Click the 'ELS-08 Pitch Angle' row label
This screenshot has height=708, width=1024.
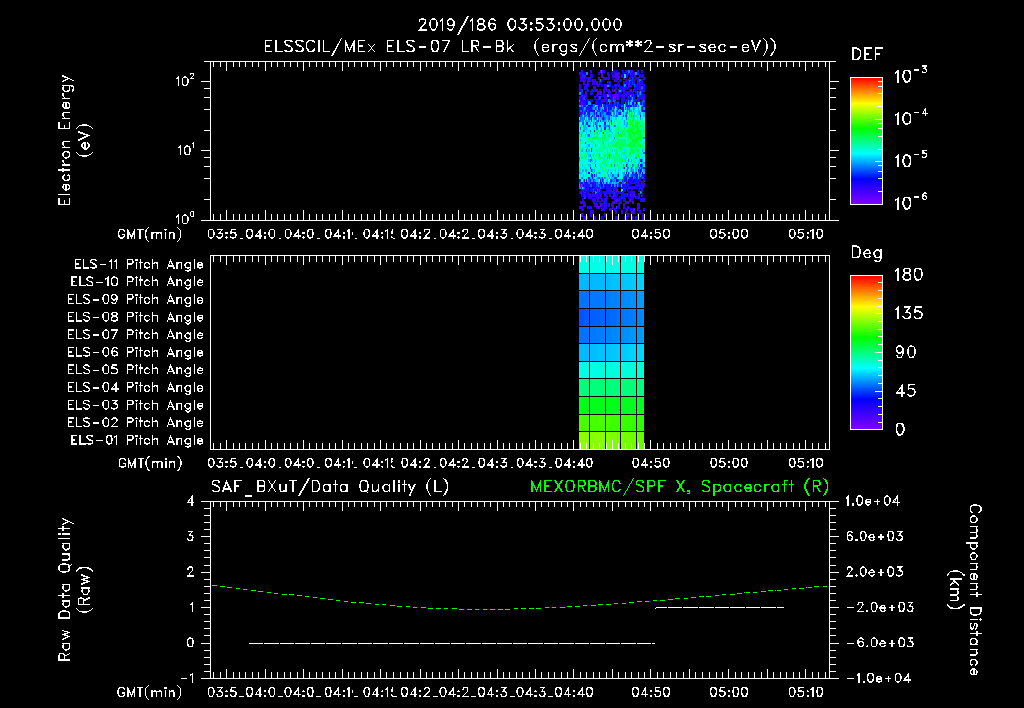135,317
